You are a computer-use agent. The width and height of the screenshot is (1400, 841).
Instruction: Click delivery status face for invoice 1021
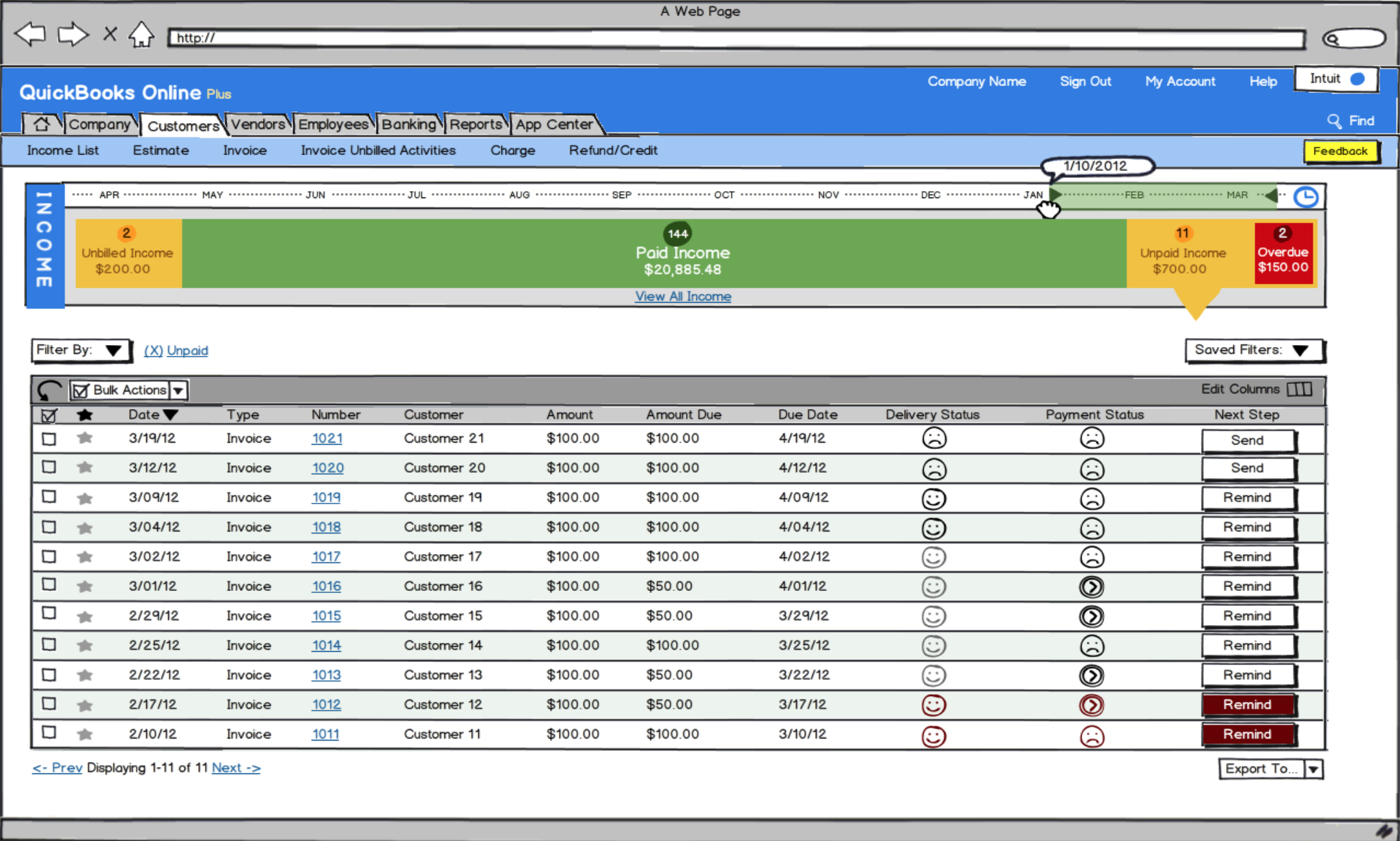click(x=934, y=438)
